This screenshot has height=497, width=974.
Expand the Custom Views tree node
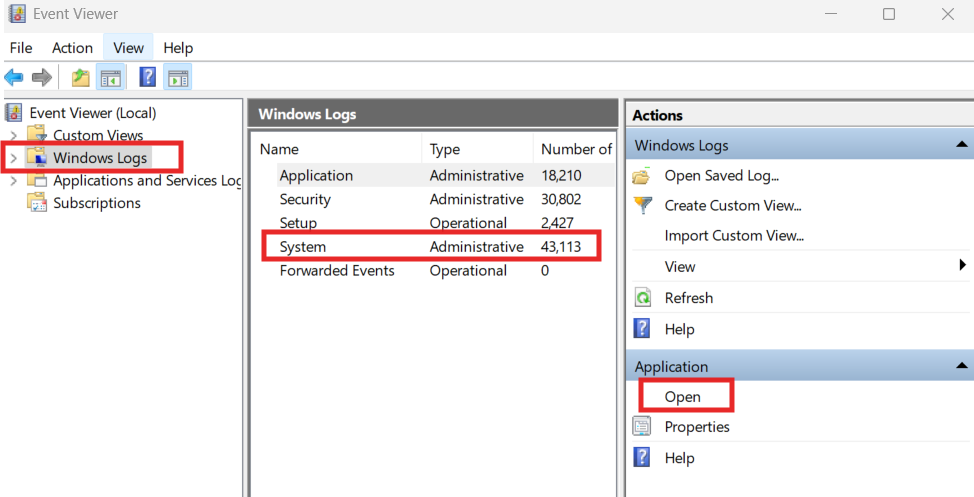tap(13, 135)
